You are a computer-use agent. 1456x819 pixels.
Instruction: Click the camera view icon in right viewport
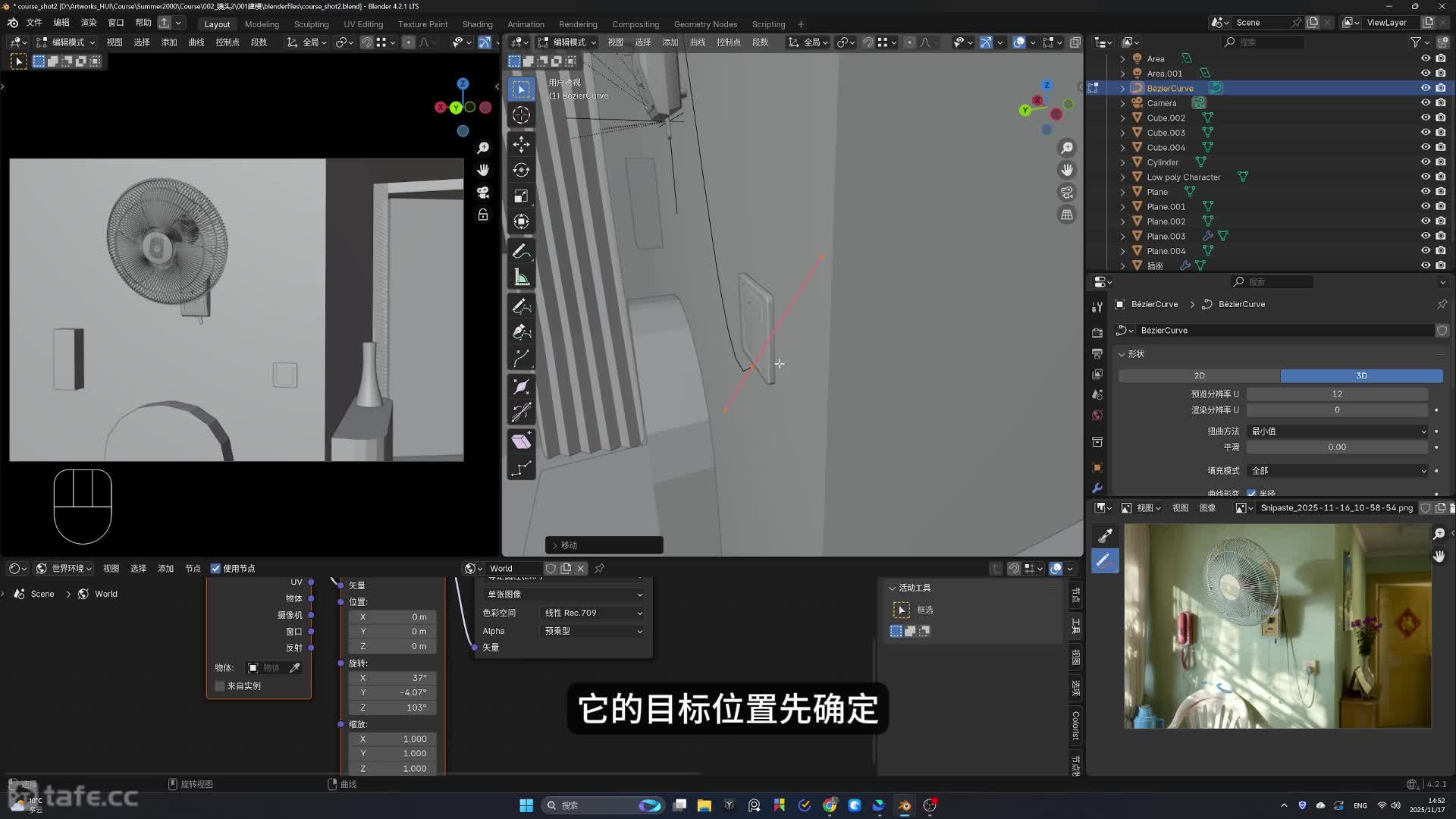coord(1067,193)
